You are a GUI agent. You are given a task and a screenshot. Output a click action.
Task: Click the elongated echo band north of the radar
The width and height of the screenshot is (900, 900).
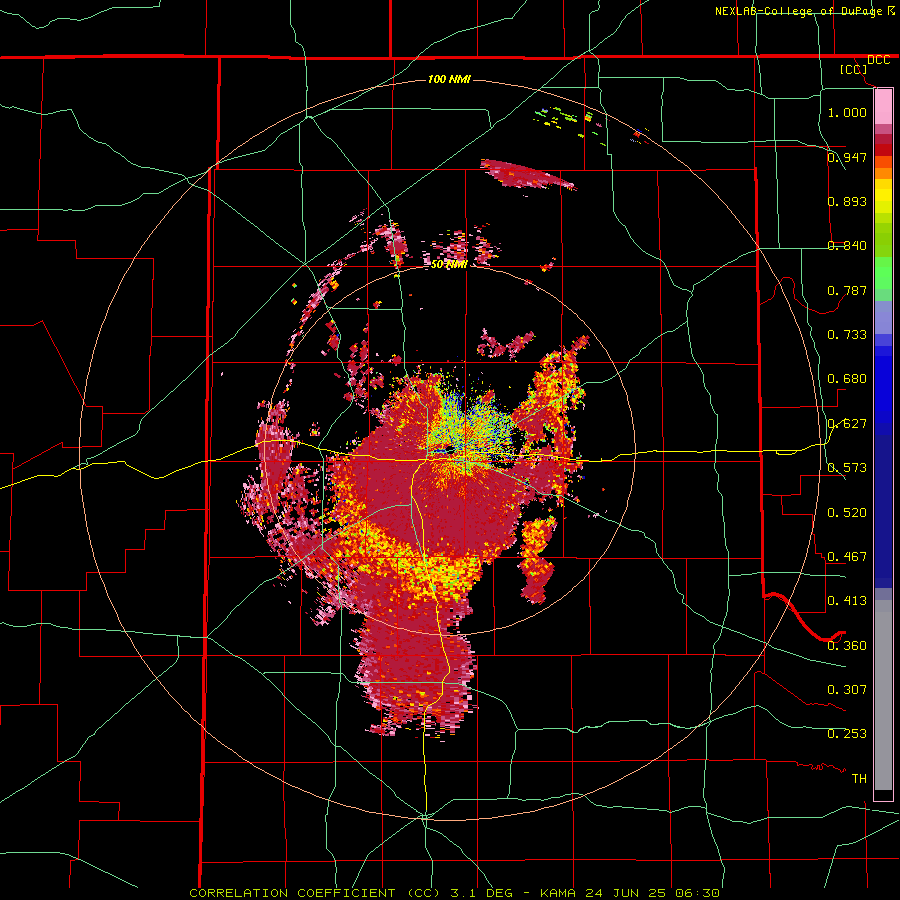pyautogui.click(x=527, y=174)
